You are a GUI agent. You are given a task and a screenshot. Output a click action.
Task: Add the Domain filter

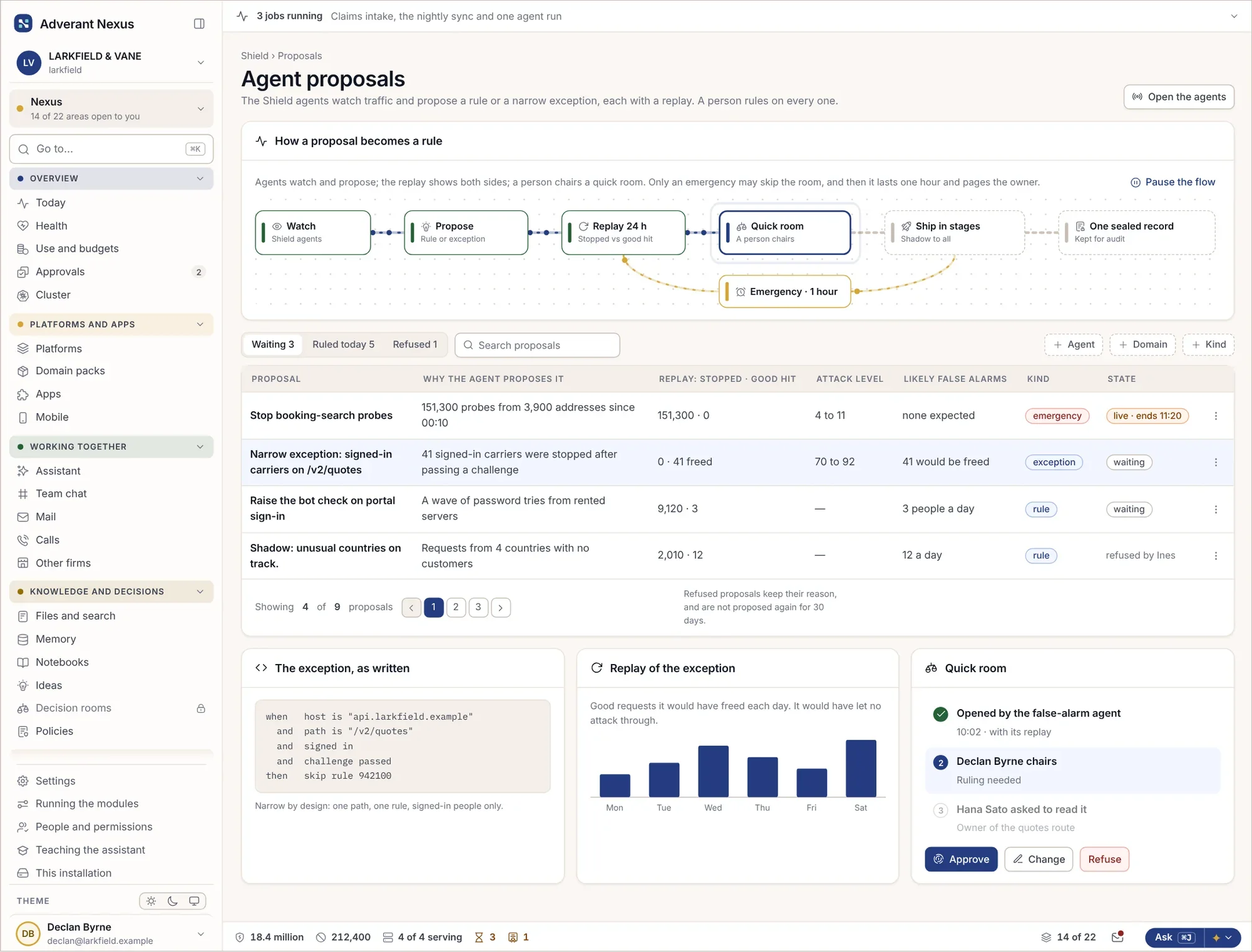coord(1143,345)
